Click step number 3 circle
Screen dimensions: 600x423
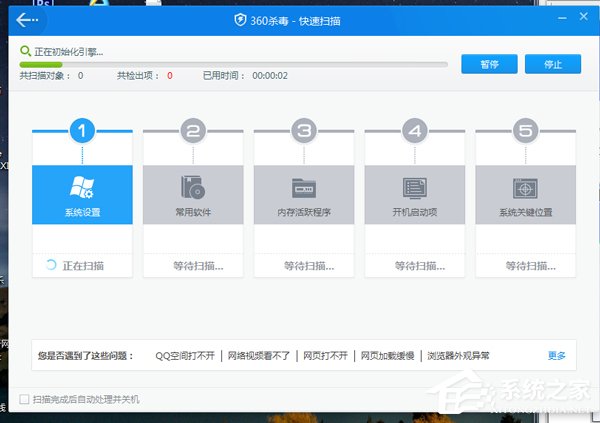pos(304,131)
